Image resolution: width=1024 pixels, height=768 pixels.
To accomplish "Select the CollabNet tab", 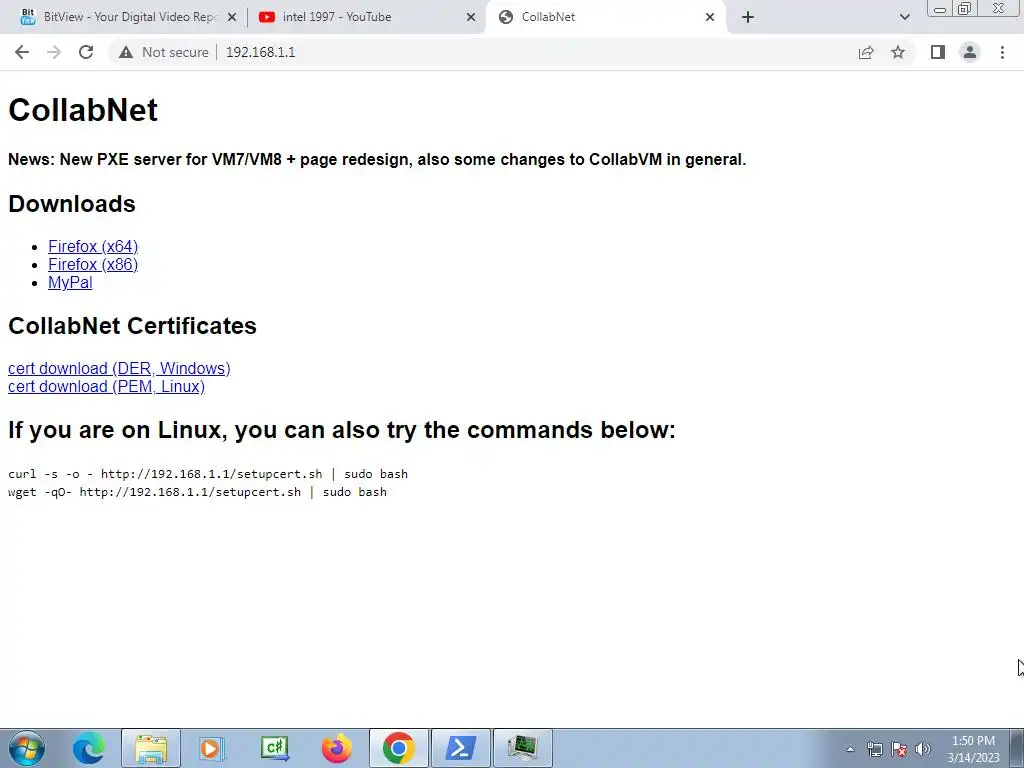I will [x=606, y=17].
